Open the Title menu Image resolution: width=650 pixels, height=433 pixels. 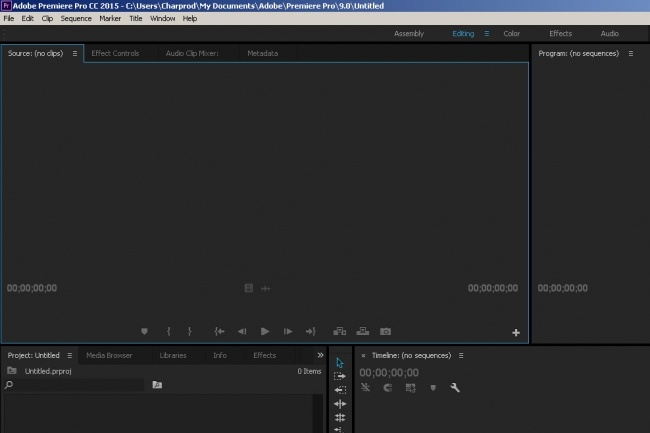[x=136, y=19]
